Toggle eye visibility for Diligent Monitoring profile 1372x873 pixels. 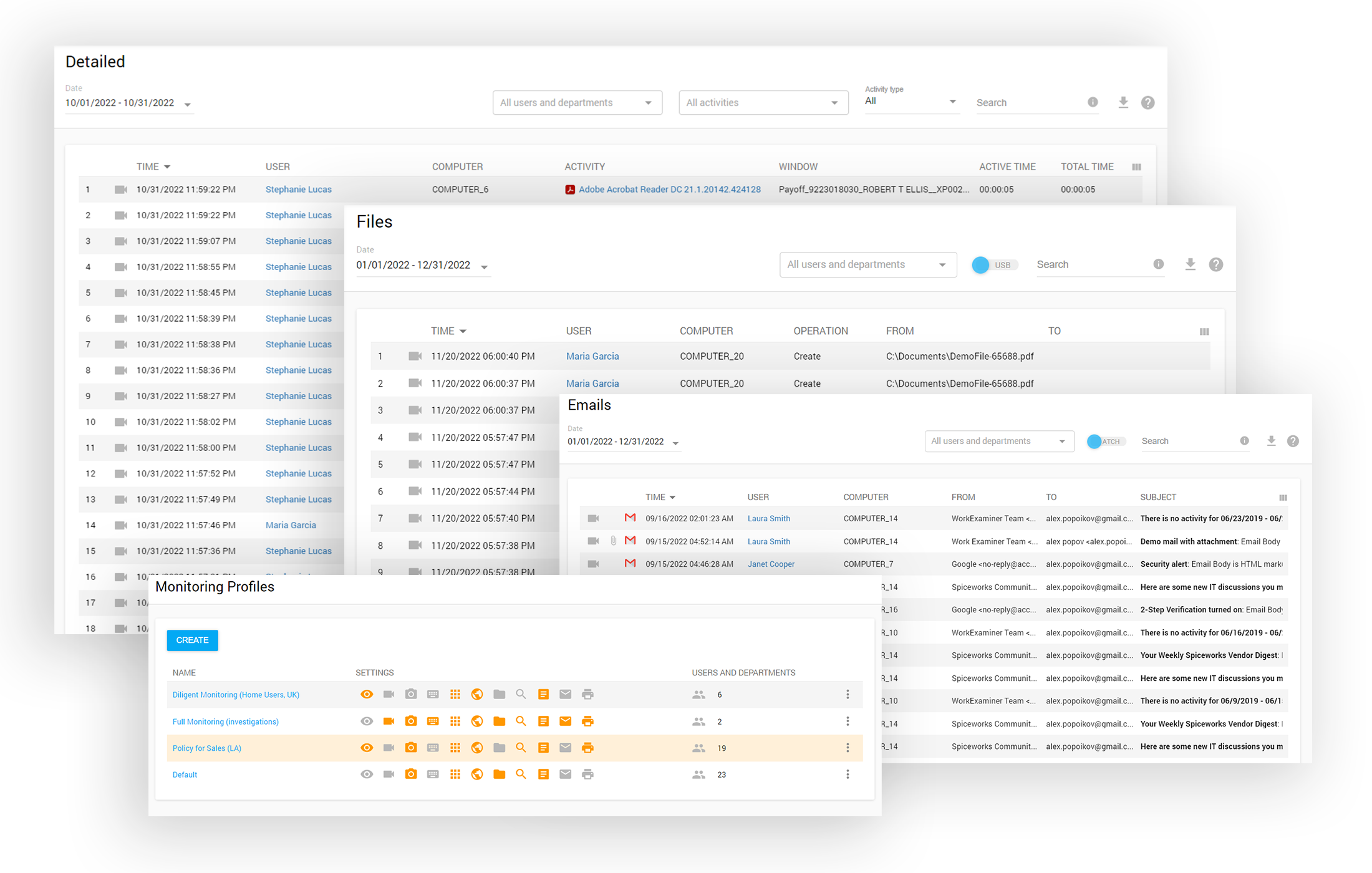pos(367,694)
